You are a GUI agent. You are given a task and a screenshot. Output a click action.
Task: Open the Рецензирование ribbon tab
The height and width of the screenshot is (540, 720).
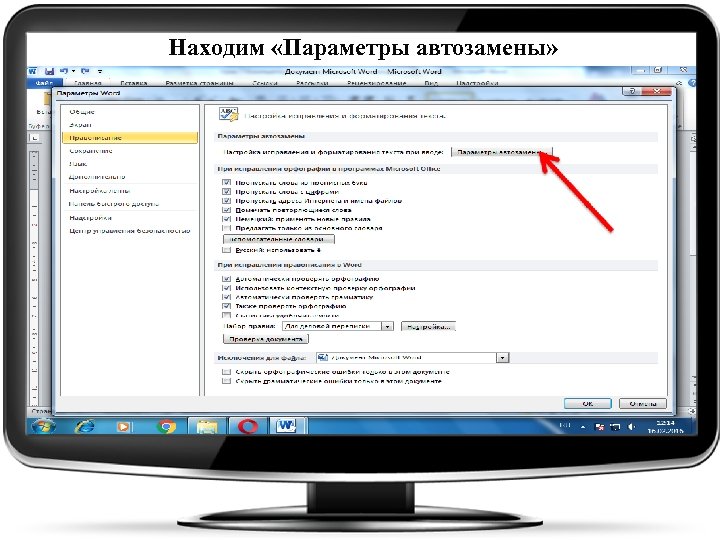tap(377, 83)
